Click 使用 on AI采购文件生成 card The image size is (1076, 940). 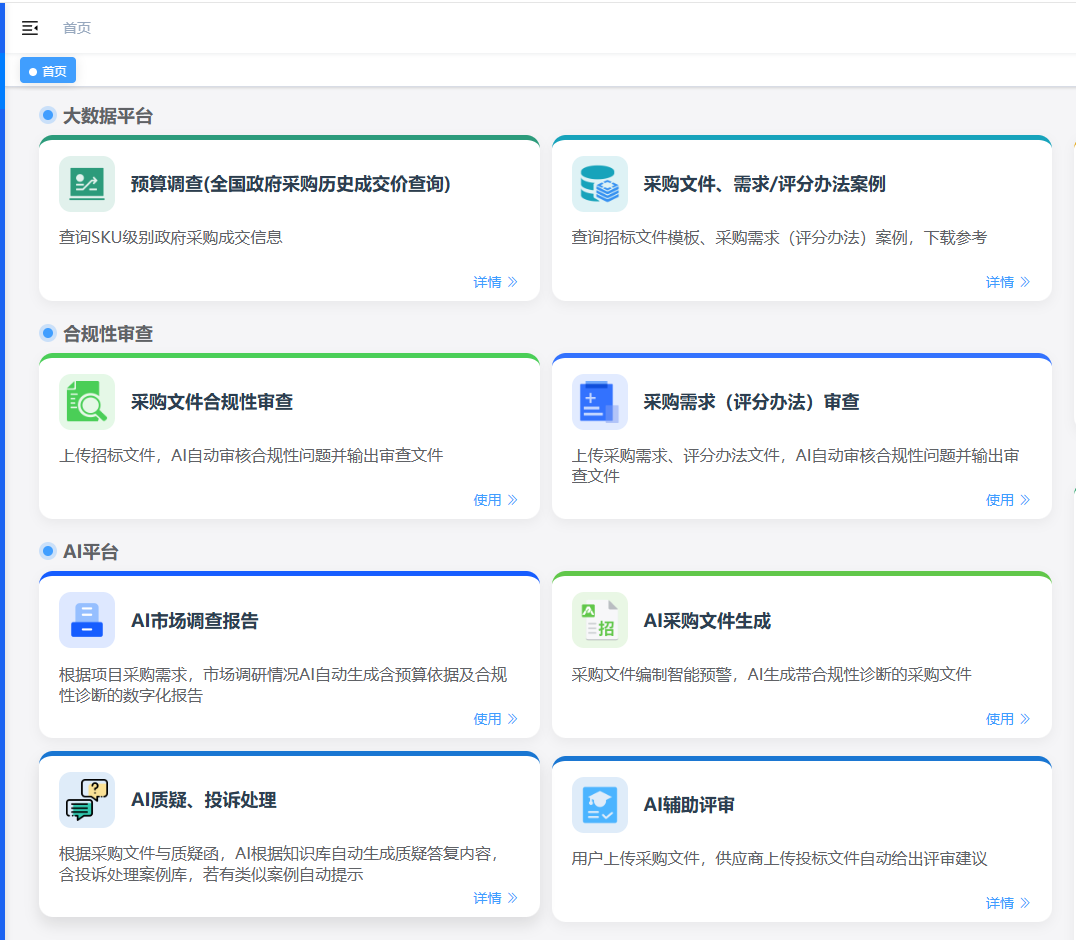pyautogui.click(x=1007, y=719)
